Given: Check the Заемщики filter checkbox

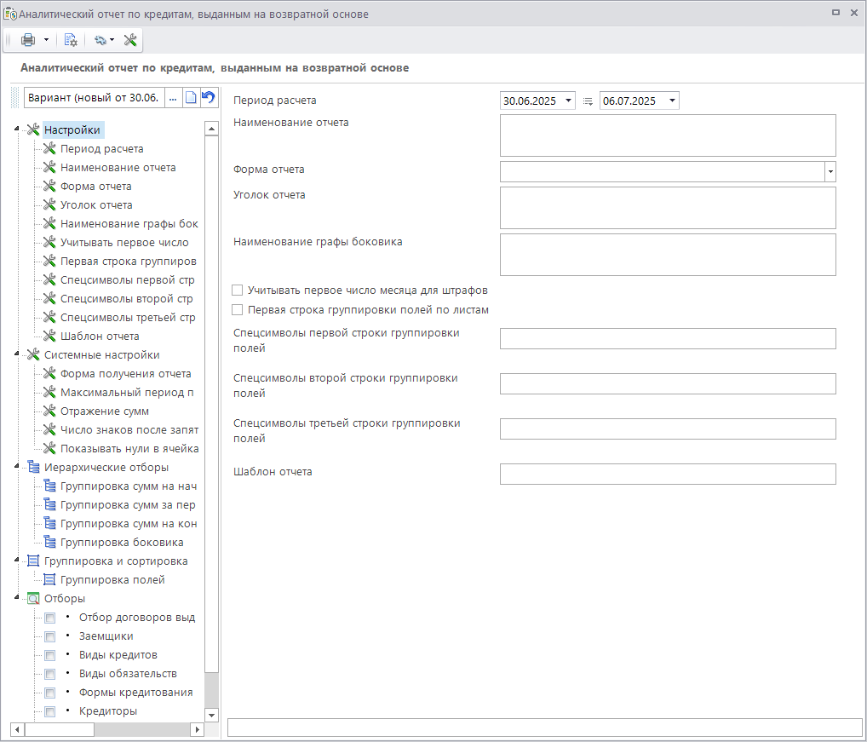Looking at the screenshot, I should pyautogui.click(x=50, y=636).
